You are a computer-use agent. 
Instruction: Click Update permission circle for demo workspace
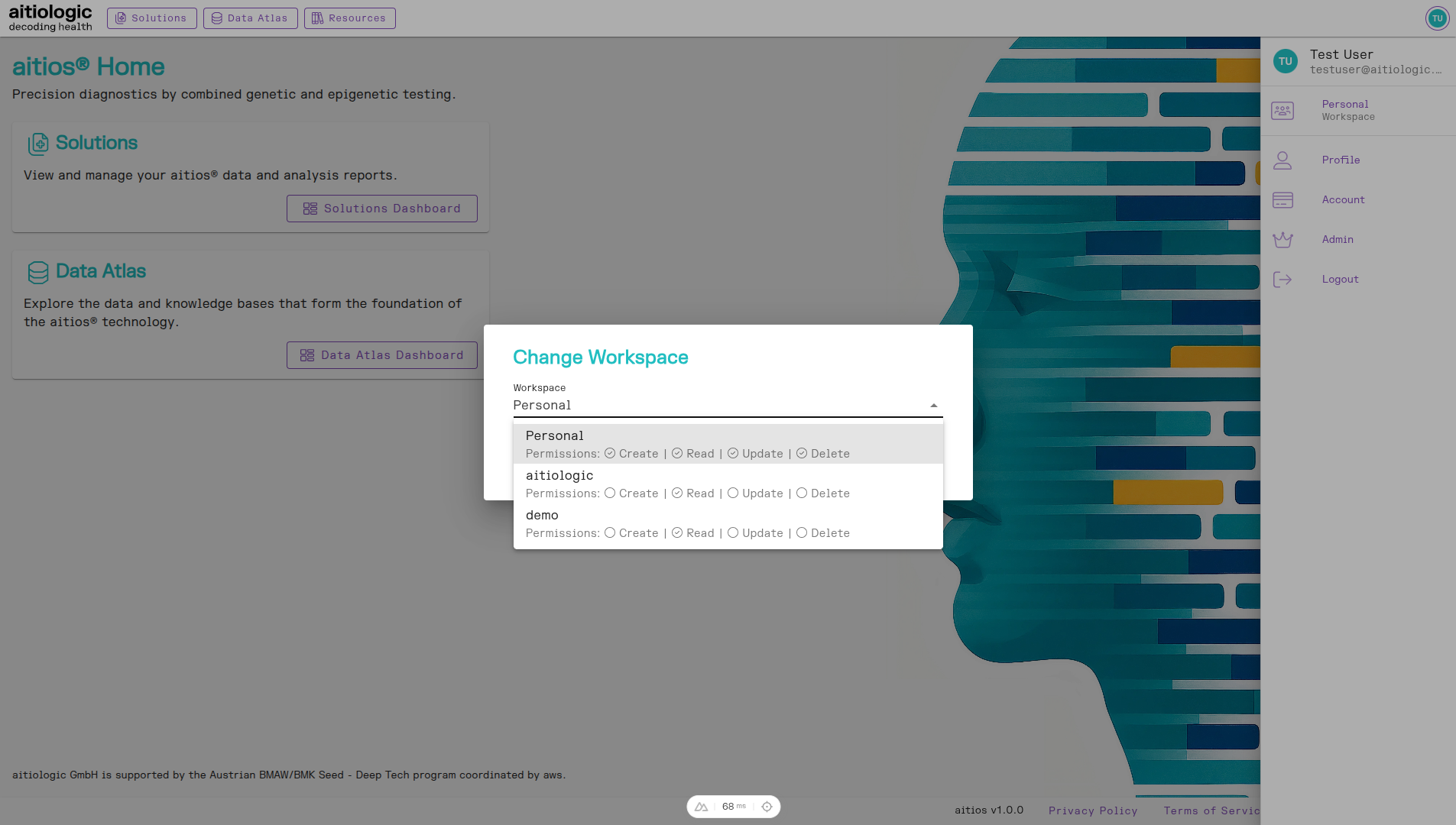pos(733,533)
